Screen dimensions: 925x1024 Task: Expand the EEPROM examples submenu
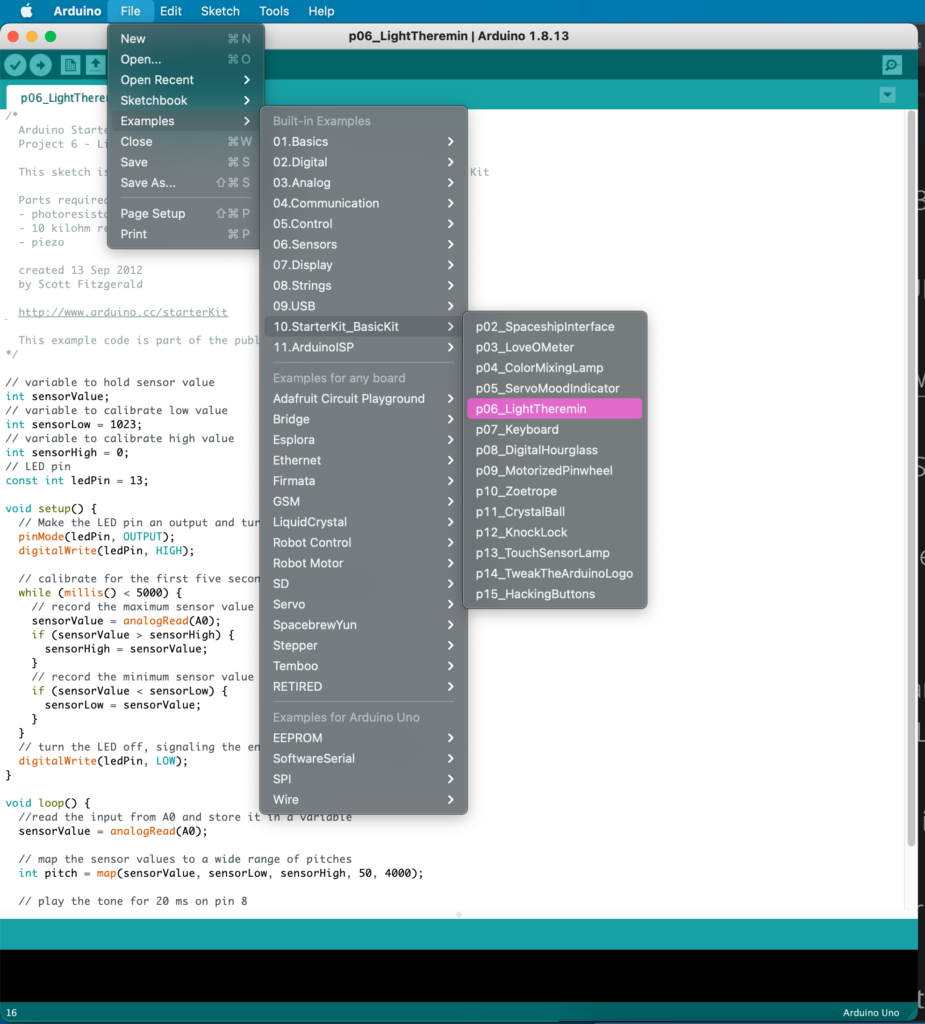click(363, 738)
